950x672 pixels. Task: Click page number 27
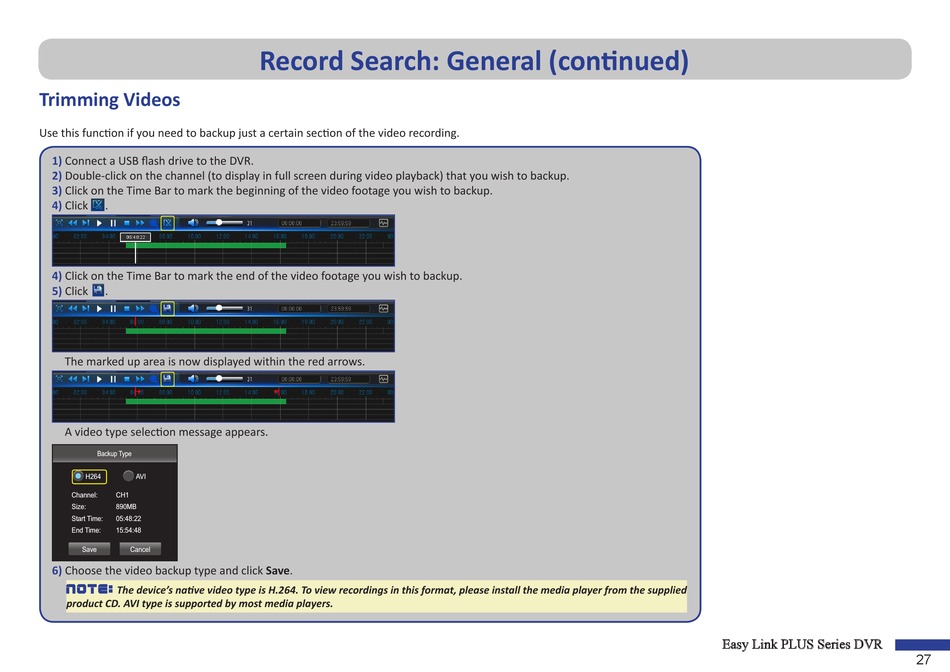point(923,659)
